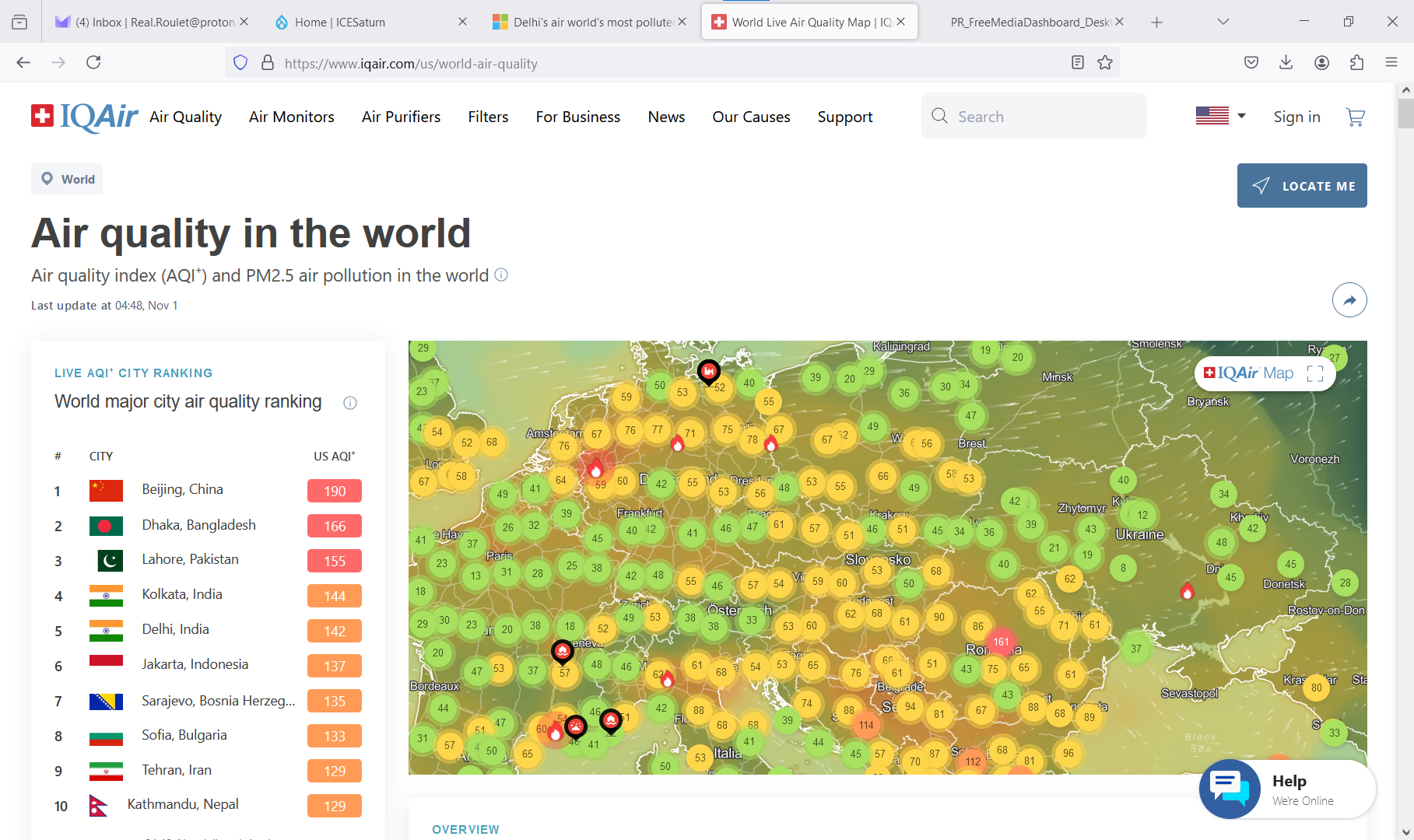This screenshot has height=840, width=1414.
Task: Click the Sign in link
Action: click(x=1296, y=117)
